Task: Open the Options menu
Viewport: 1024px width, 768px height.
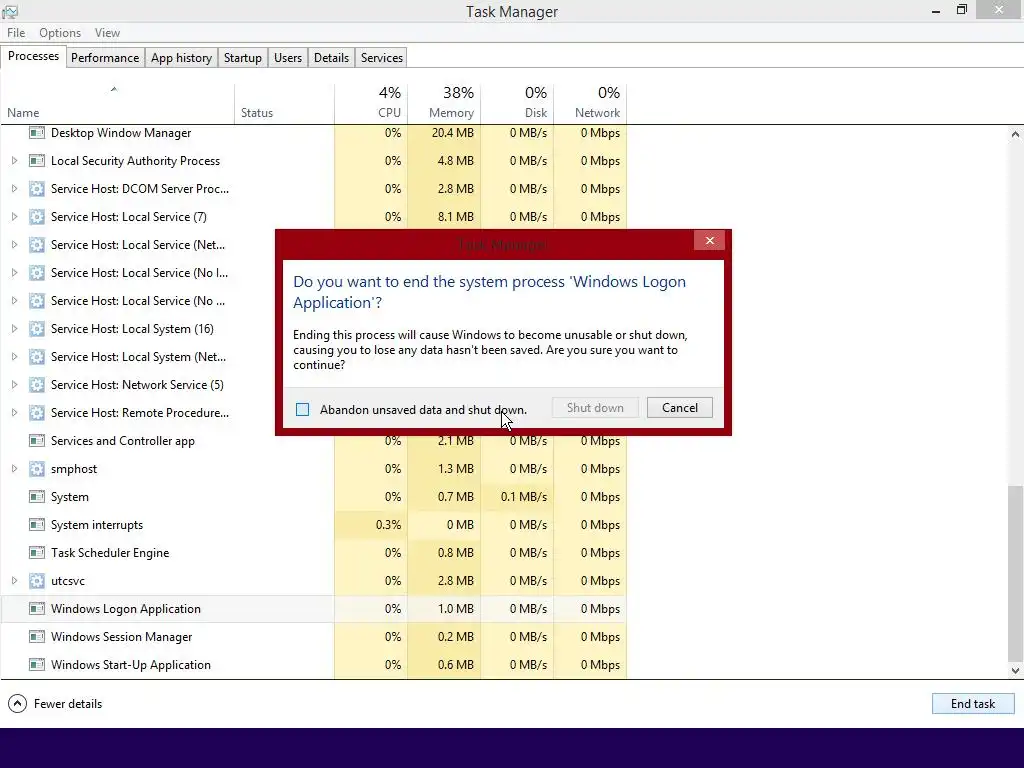Action: click(x=59, y=33)
